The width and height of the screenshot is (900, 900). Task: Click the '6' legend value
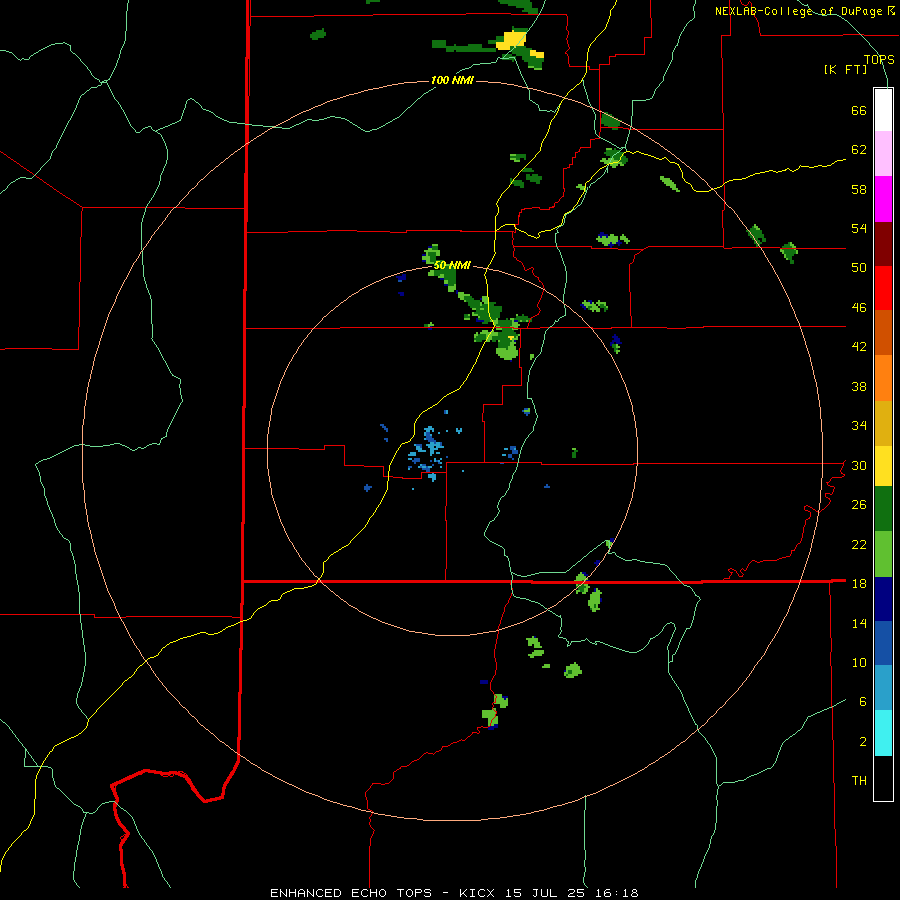click(863, 701)
